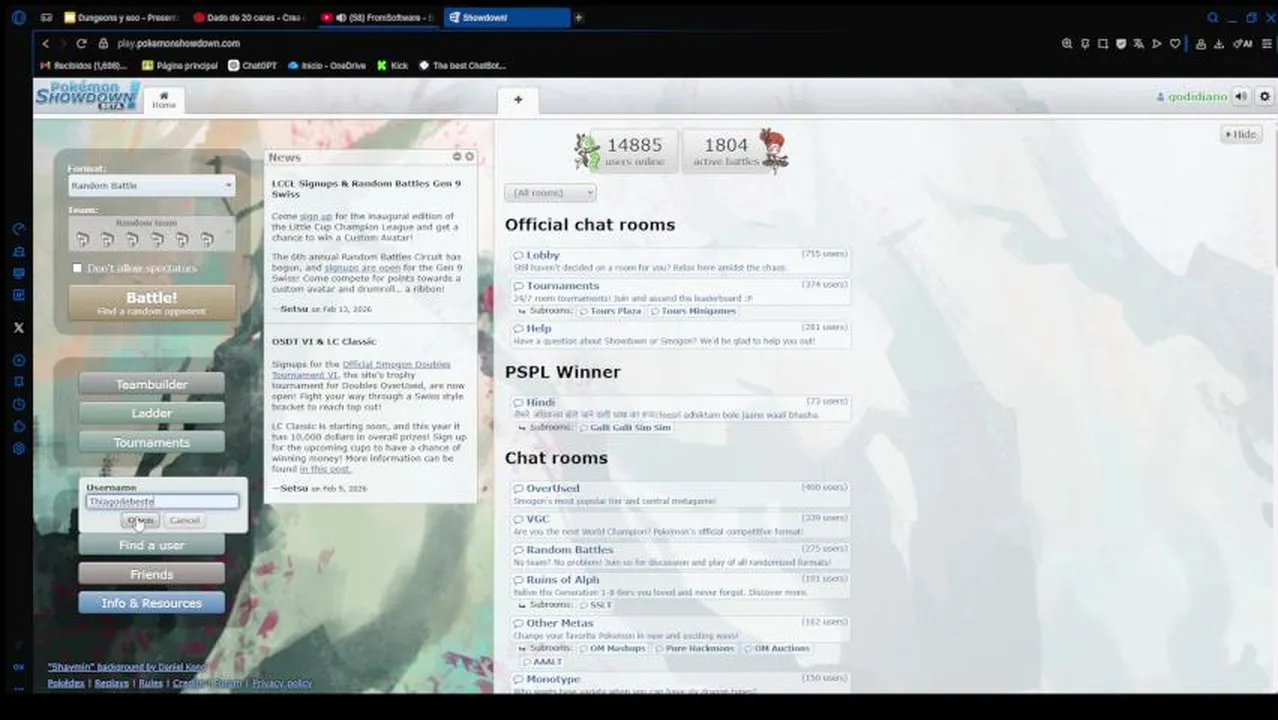Open the Teambuilder
The height and width of the screenshot is (720, 1278).
151,384
